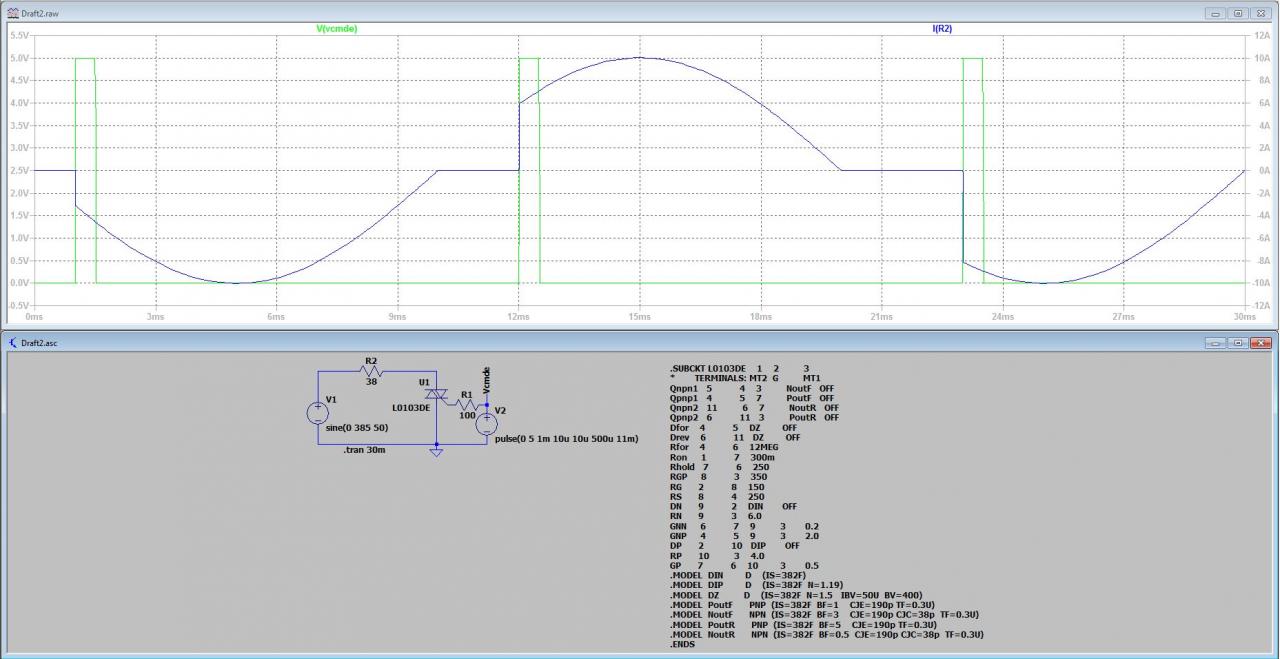Click the V(vcmde) trace label
1280x659 pixels.
(337, 29)
